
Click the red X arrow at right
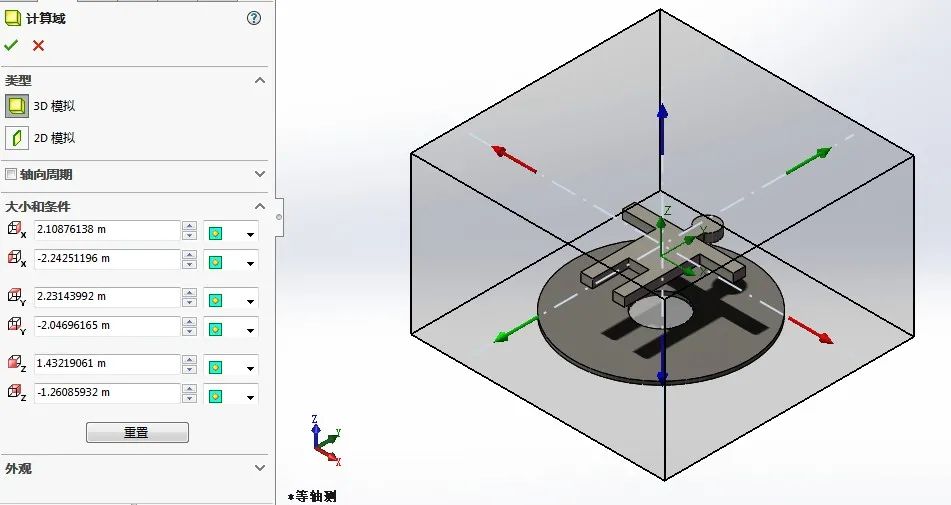coord(812,332)
